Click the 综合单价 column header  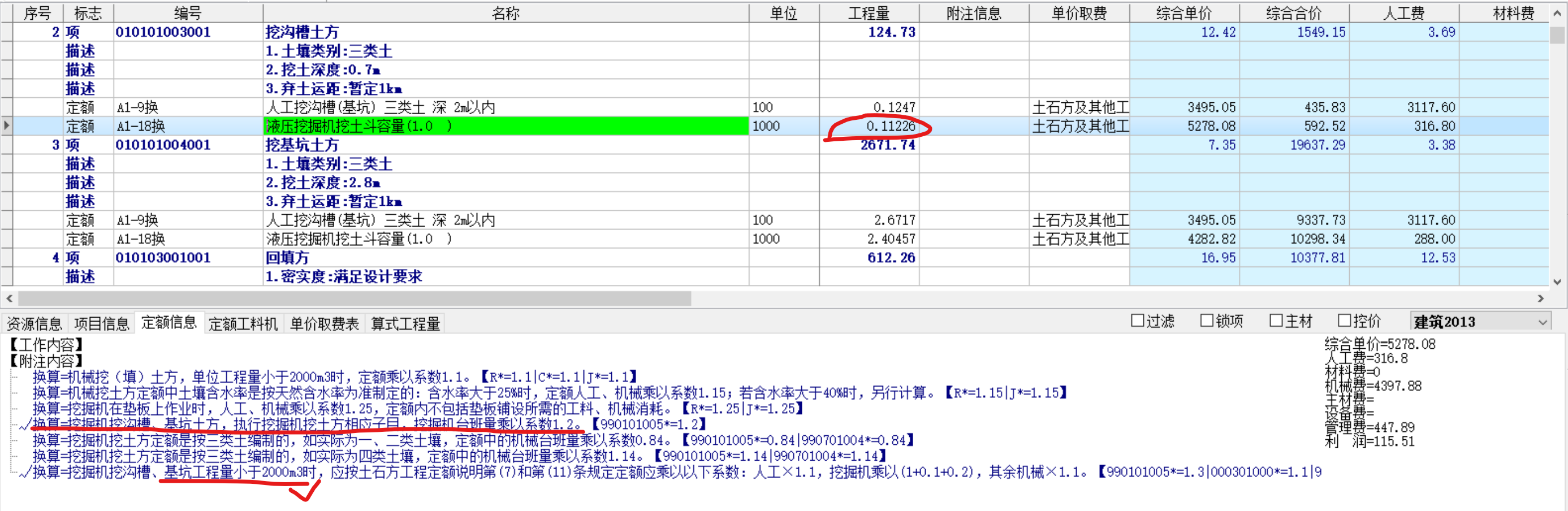click(x=1185, y=14)
